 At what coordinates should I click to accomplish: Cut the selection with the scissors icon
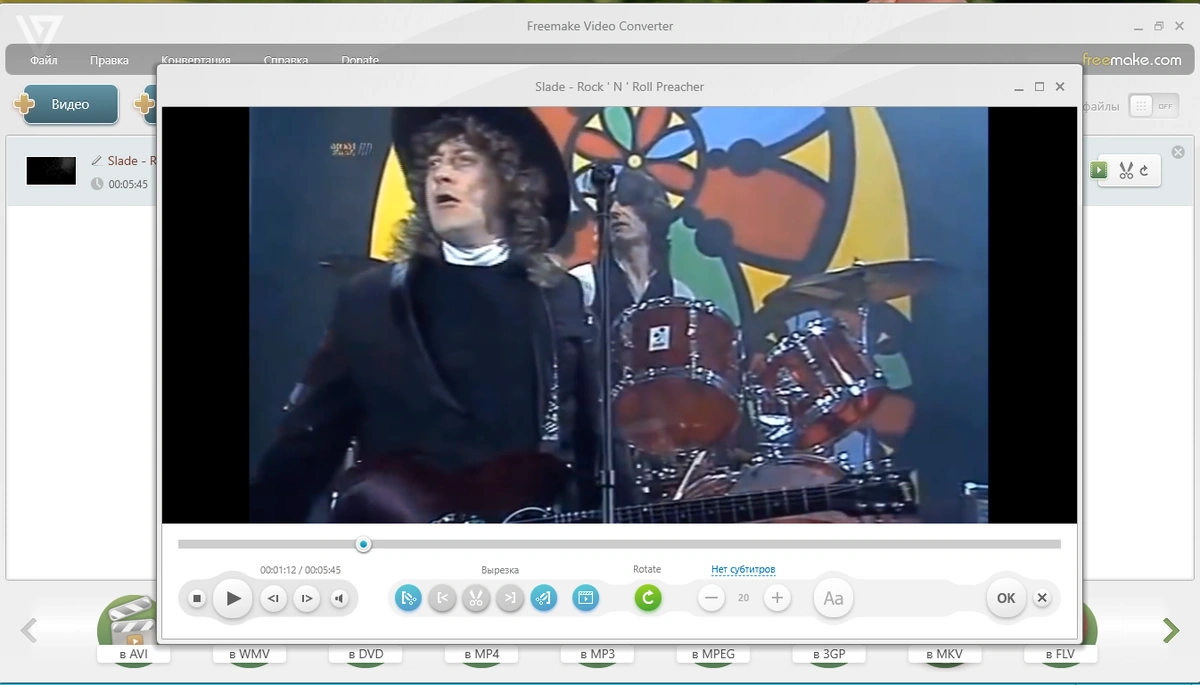[476, 599]
